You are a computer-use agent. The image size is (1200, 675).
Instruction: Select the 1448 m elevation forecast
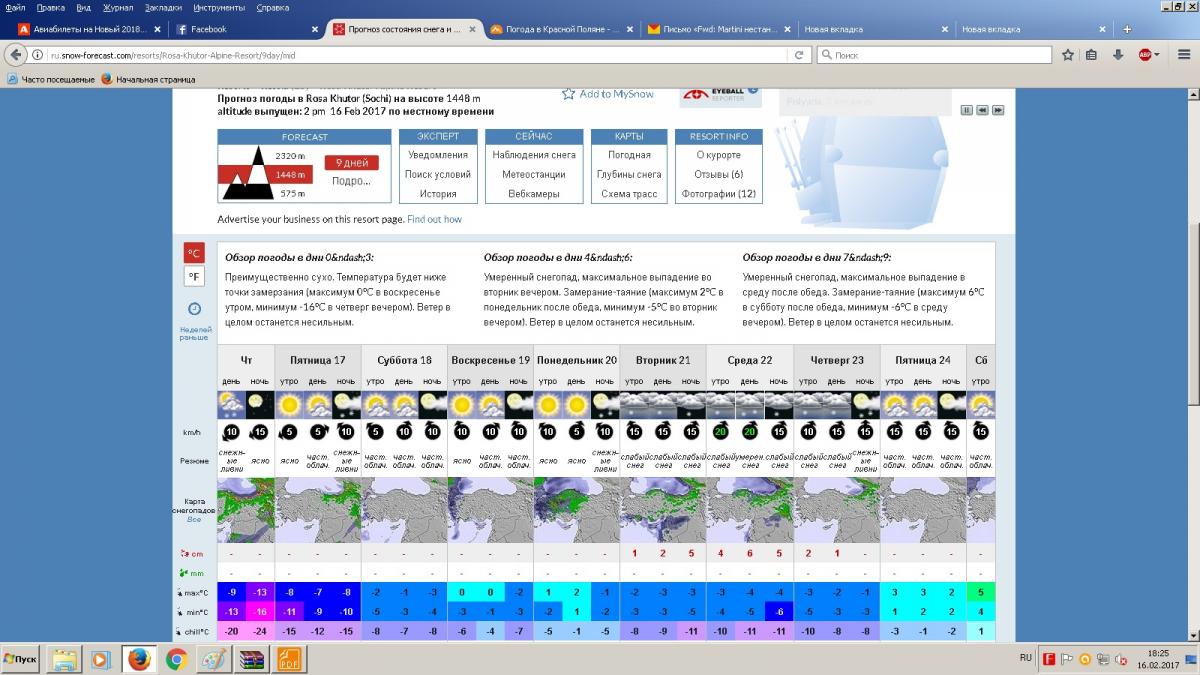[290, 175]
